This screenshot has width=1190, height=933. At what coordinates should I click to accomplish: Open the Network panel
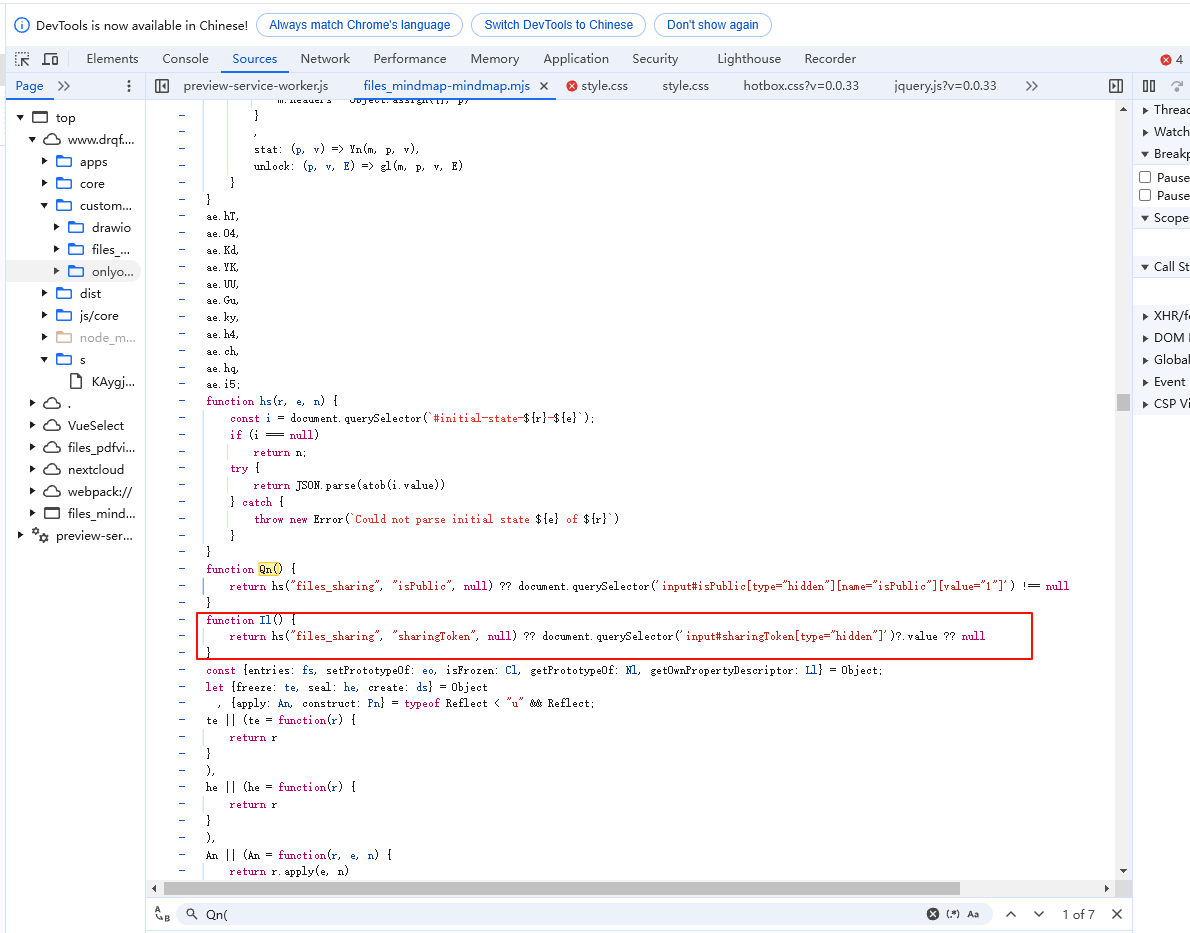325,58
